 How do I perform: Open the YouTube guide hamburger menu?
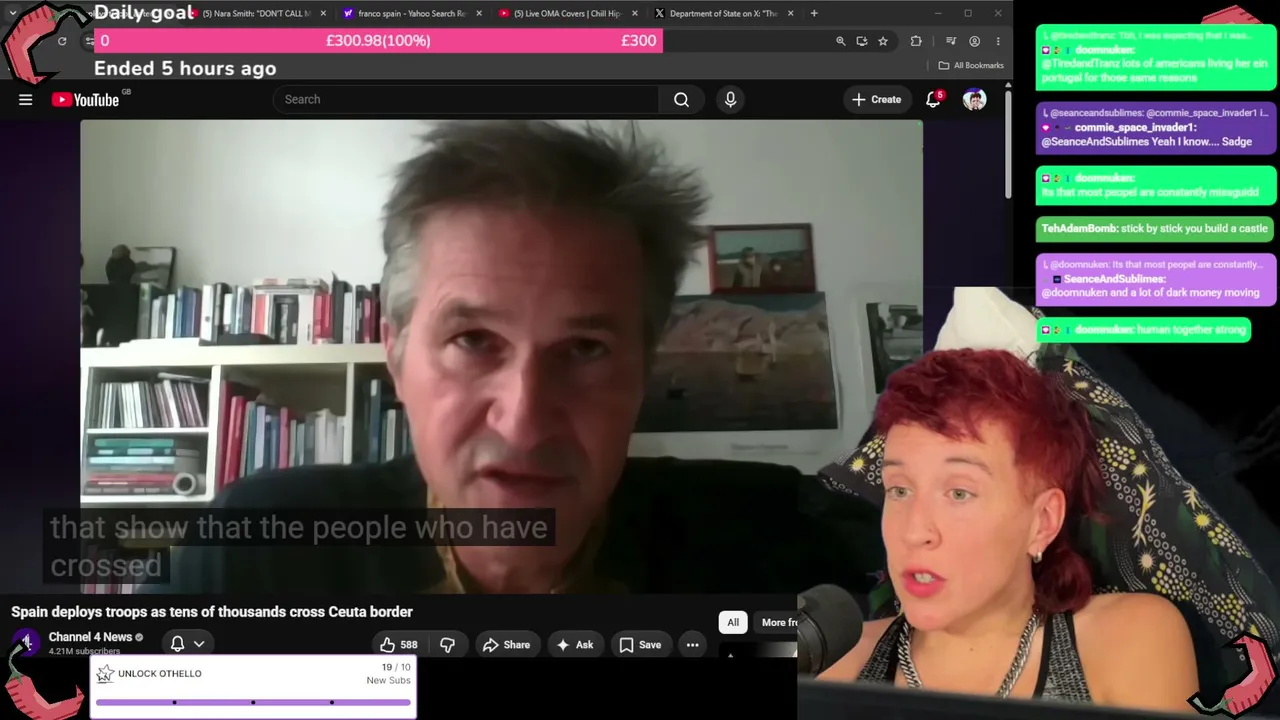click(26, 99)
